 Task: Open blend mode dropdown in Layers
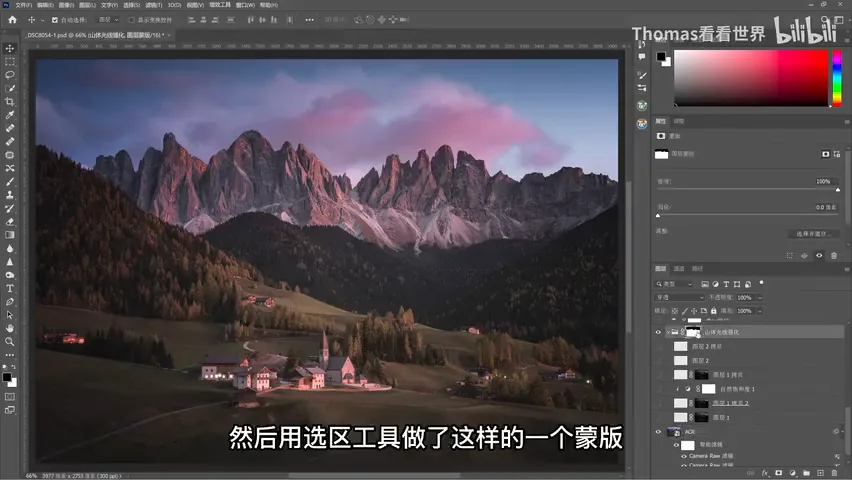(680, 297)
